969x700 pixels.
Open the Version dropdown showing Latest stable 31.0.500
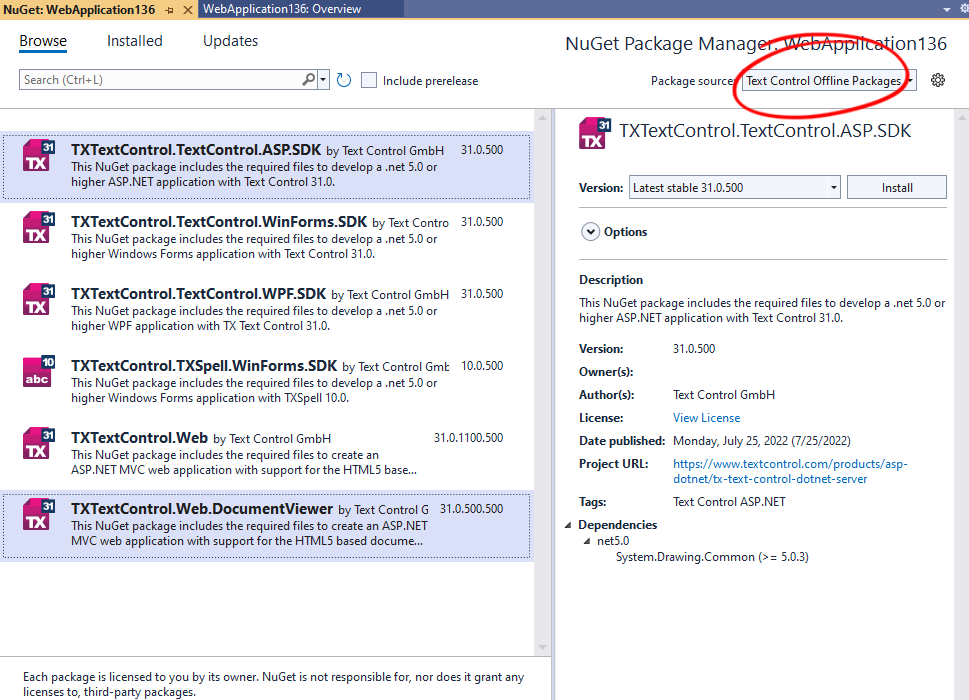pyautogui.click(x=735, y=187)
